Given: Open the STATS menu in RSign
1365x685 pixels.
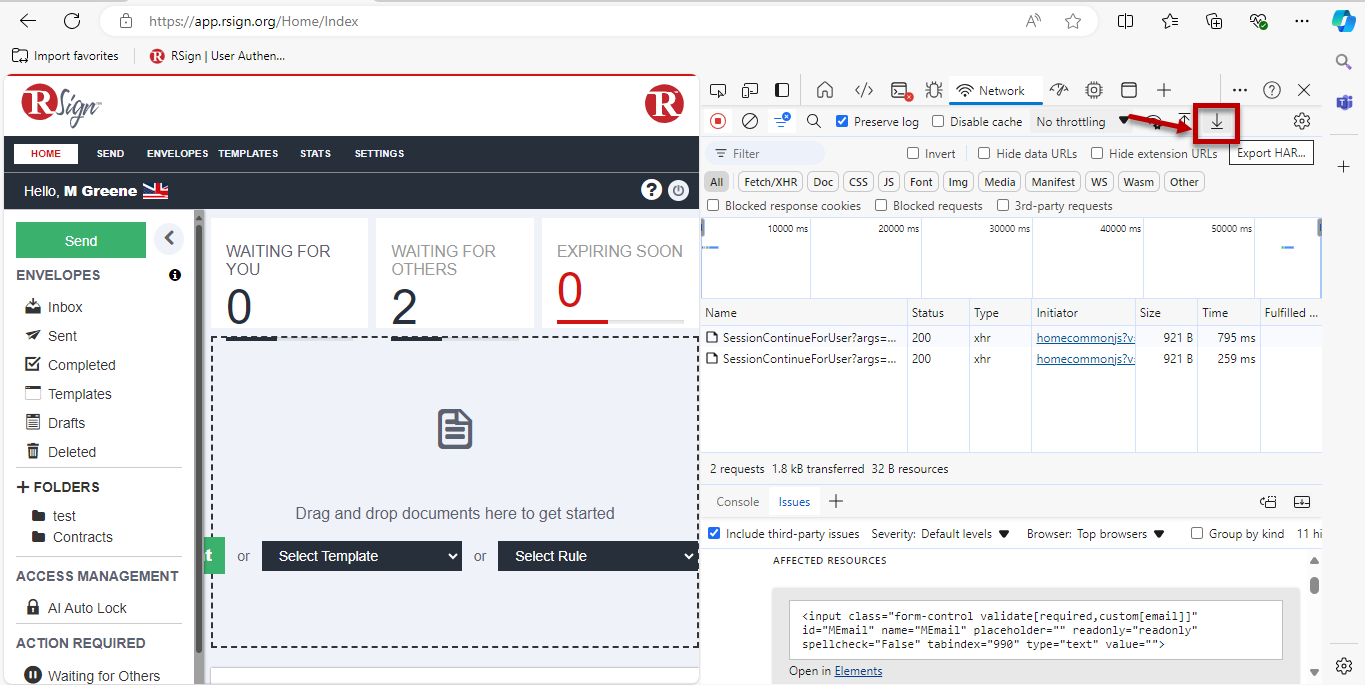Looking at the screenshot, I should (315, 153).
